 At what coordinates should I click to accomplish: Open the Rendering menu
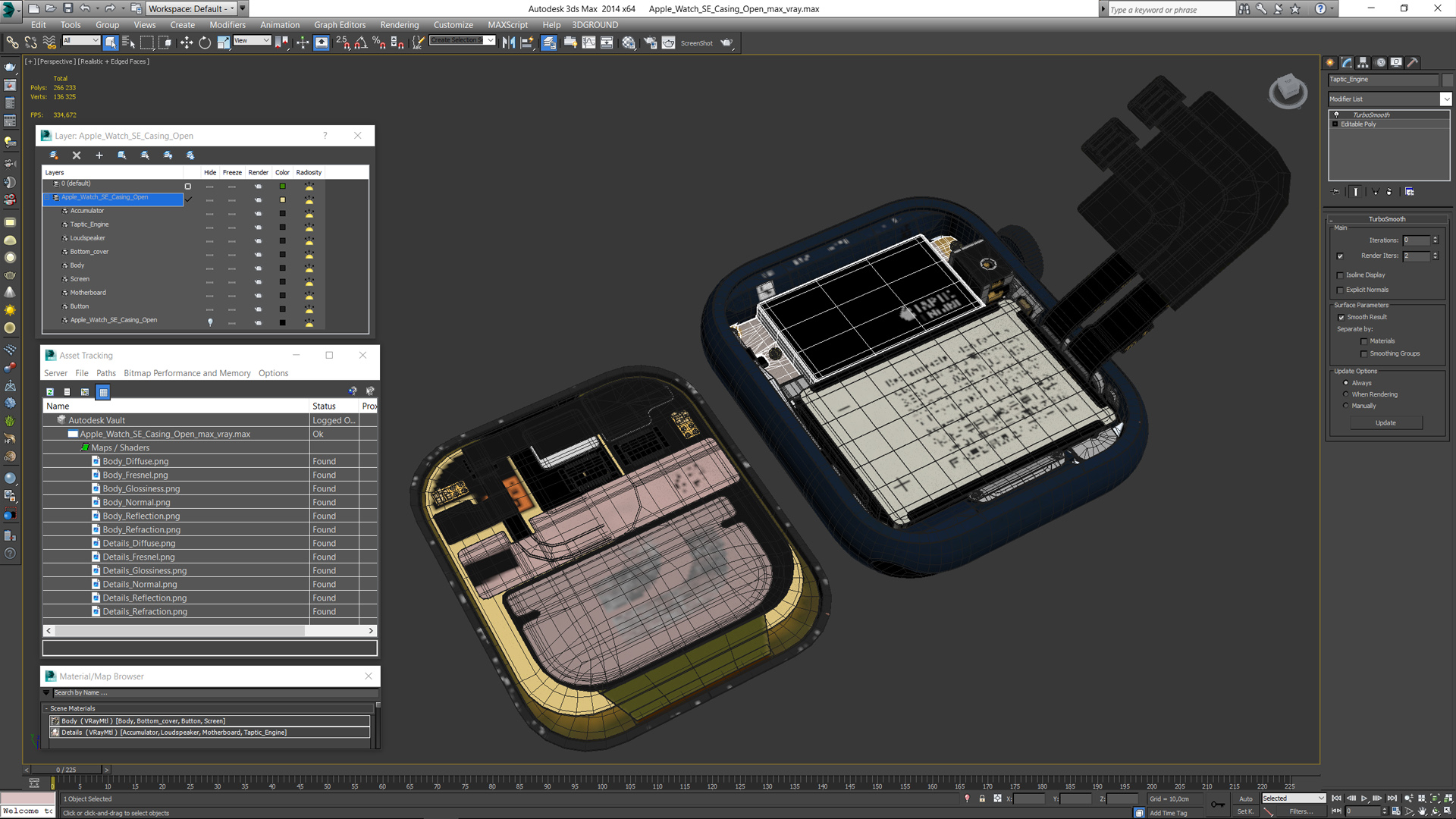click(399, 25)
